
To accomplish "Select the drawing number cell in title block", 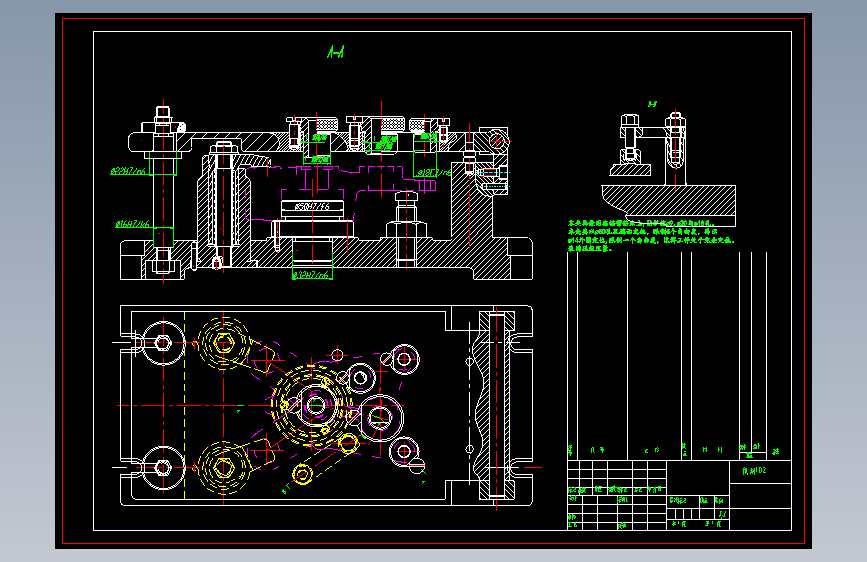I will point(760,471).
